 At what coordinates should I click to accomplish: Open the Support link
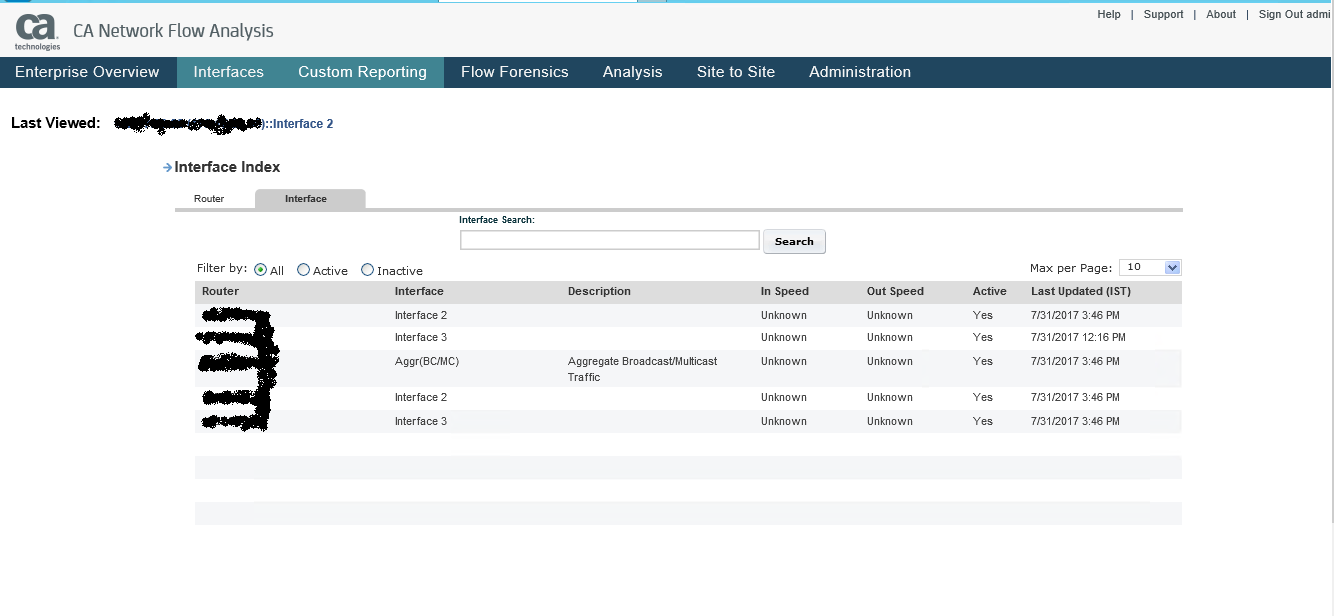coord(1163,14)
